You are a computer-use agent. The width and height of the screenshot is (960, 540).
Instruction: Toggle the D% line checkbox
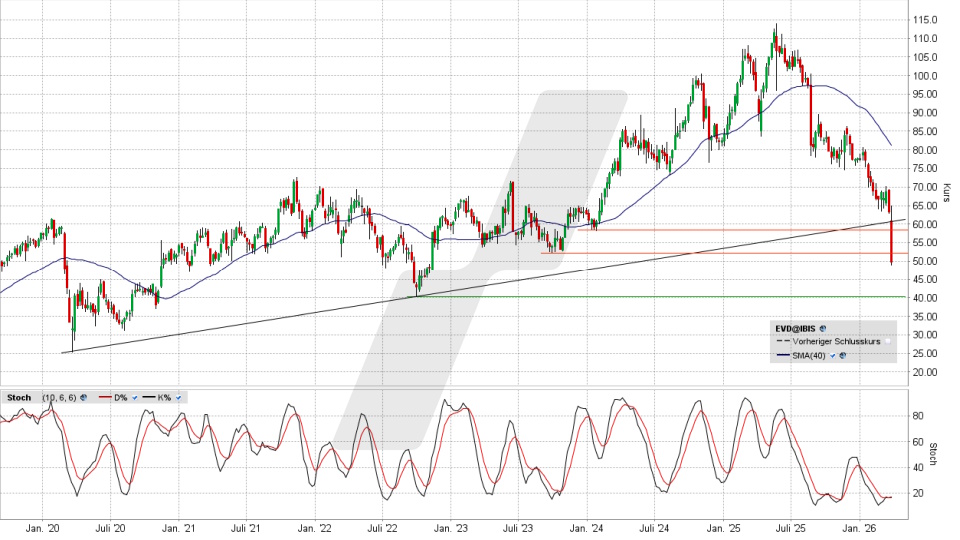(x=133, y=398)
